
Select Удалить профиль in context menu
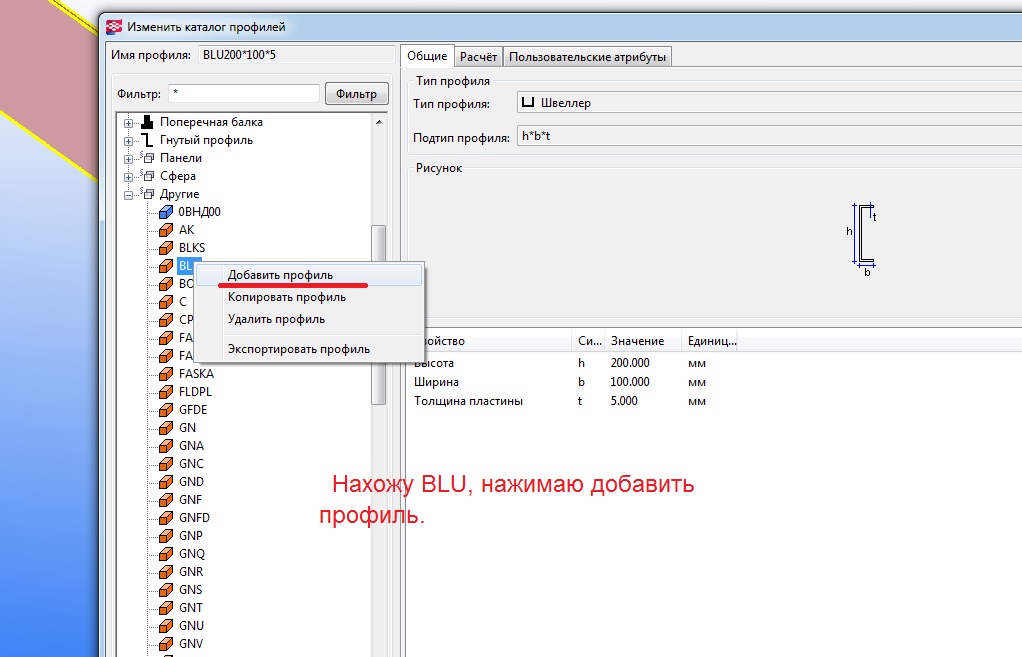pyautogui.click(x=276, y=319)
